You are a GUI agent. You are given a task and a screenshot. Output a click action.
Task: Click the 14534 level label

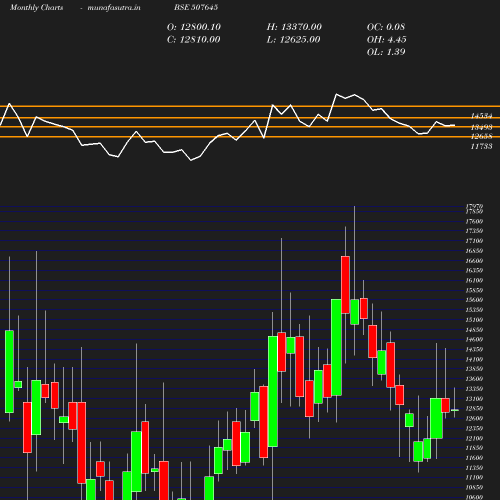(x=481, y=116)
